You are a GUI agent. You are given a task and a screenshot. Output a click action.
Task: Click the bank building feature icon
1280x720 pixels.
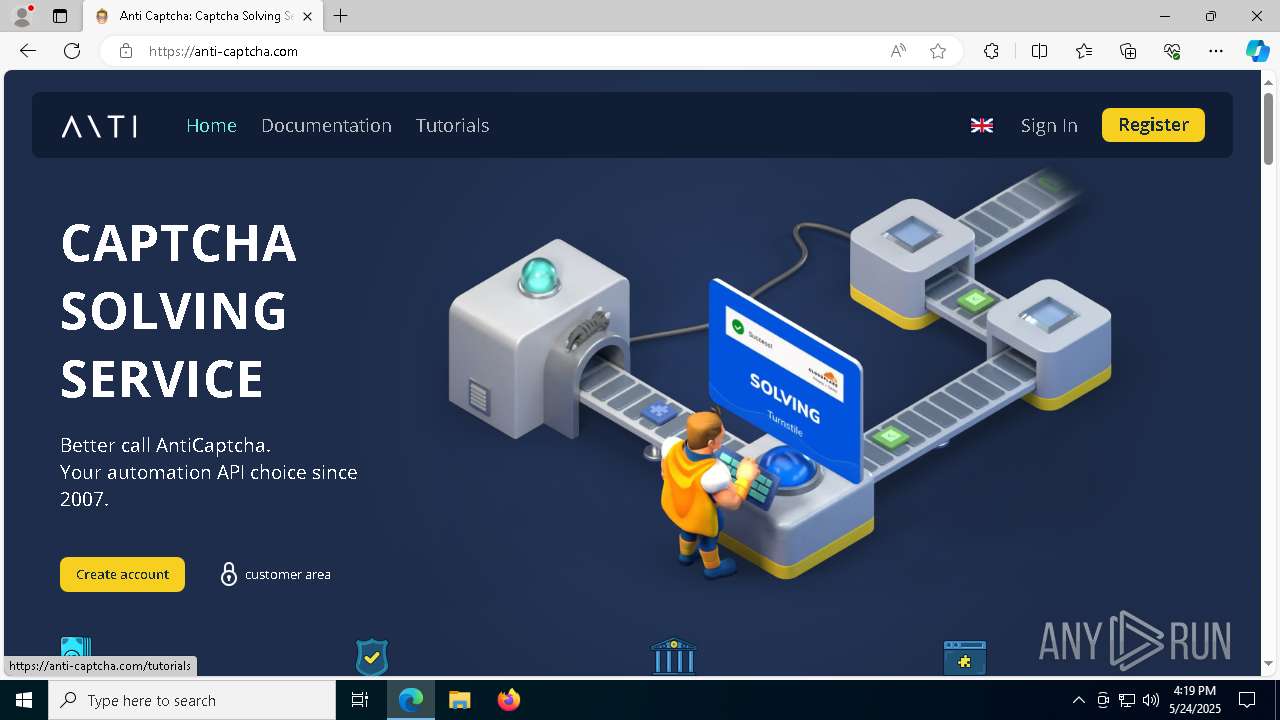pos(673,657)
